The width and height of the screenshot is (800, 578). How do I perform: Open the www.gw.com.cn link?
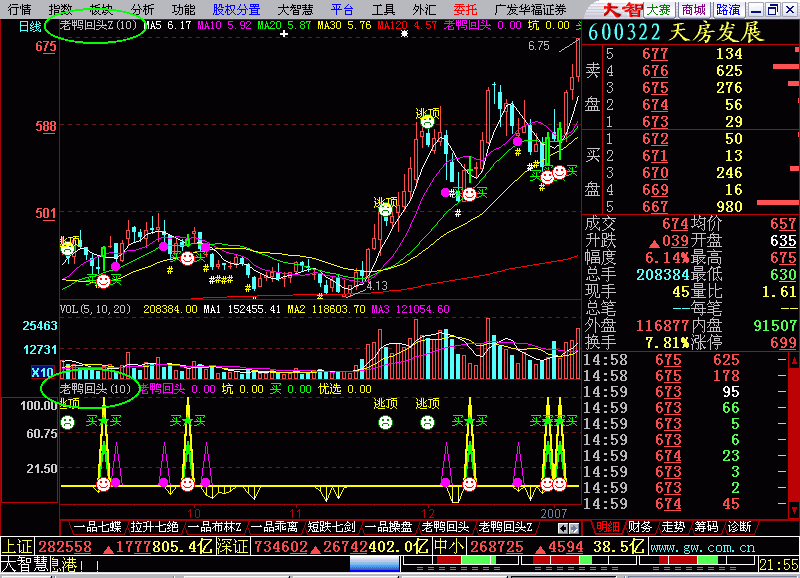tap(702, 547)
